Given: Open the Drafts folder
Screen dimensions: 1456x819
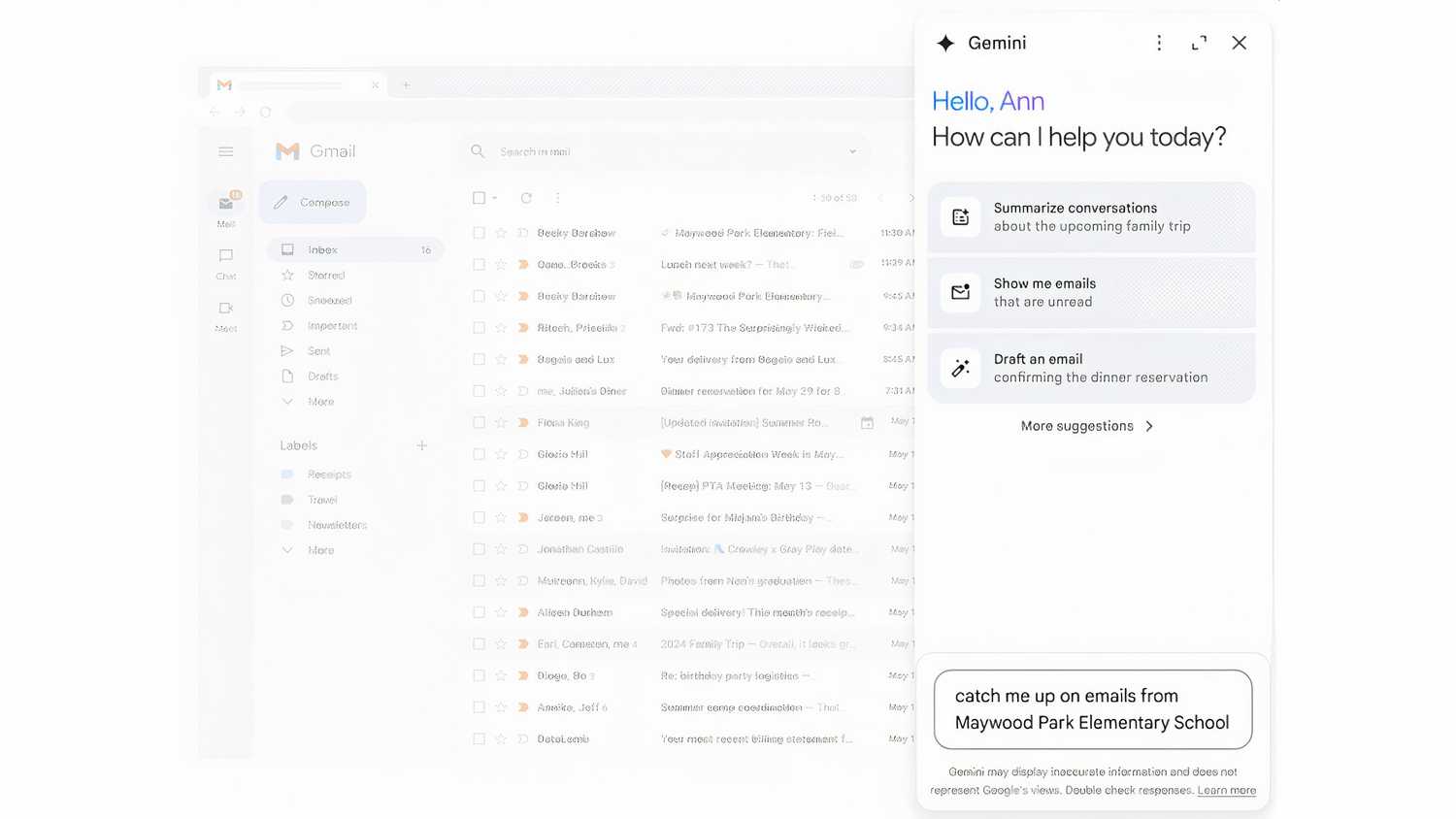Looking at the screenshot, I should tap(322, 377).
